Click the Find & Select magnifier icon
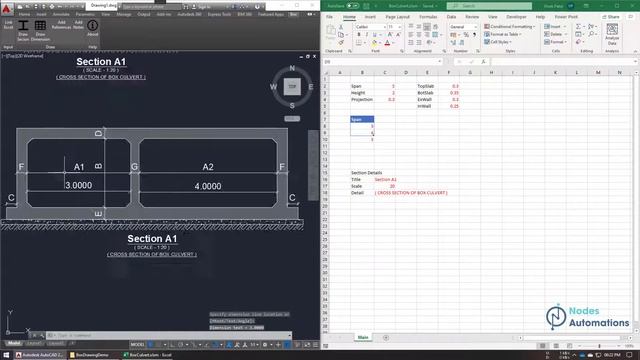640x360 pixels. (x=591, y=34)
